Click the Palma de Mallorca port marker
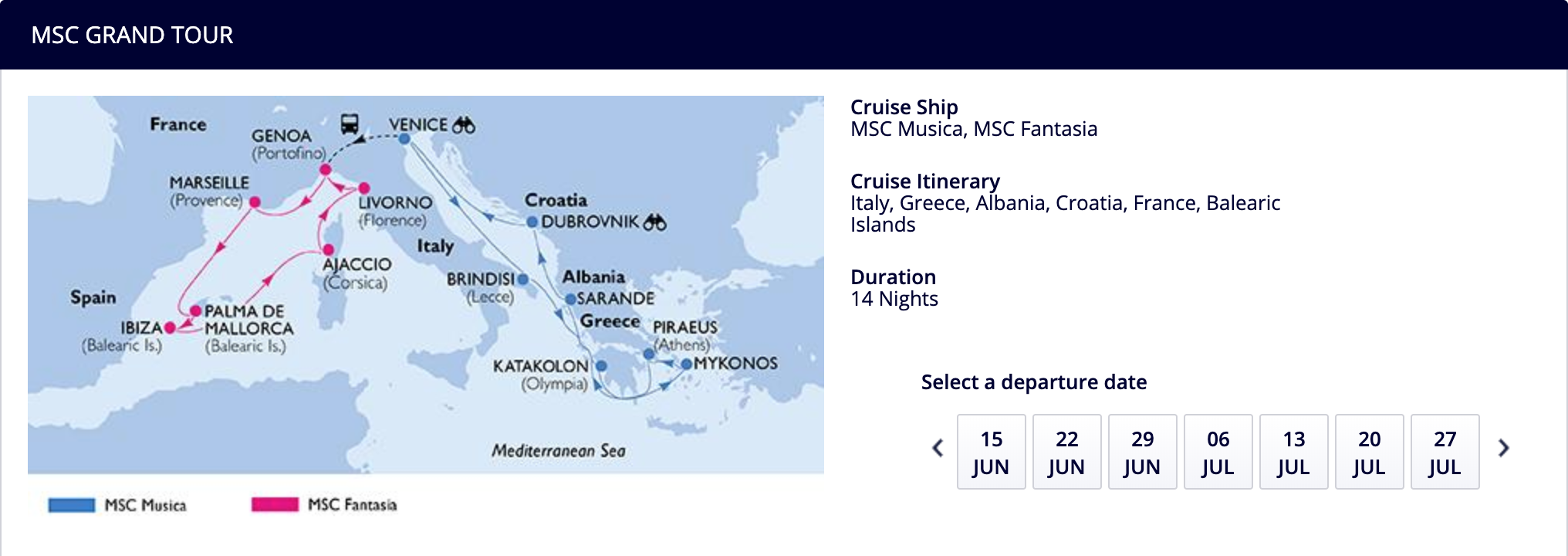Screen dimensions: 1568x556 click(195, 311)
